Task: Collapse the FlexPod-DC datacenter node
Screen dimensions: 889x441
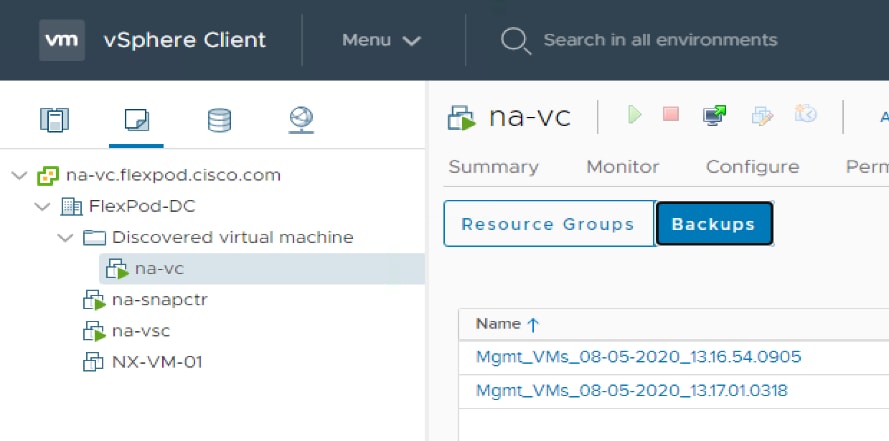Action: [x=43, y=206]
